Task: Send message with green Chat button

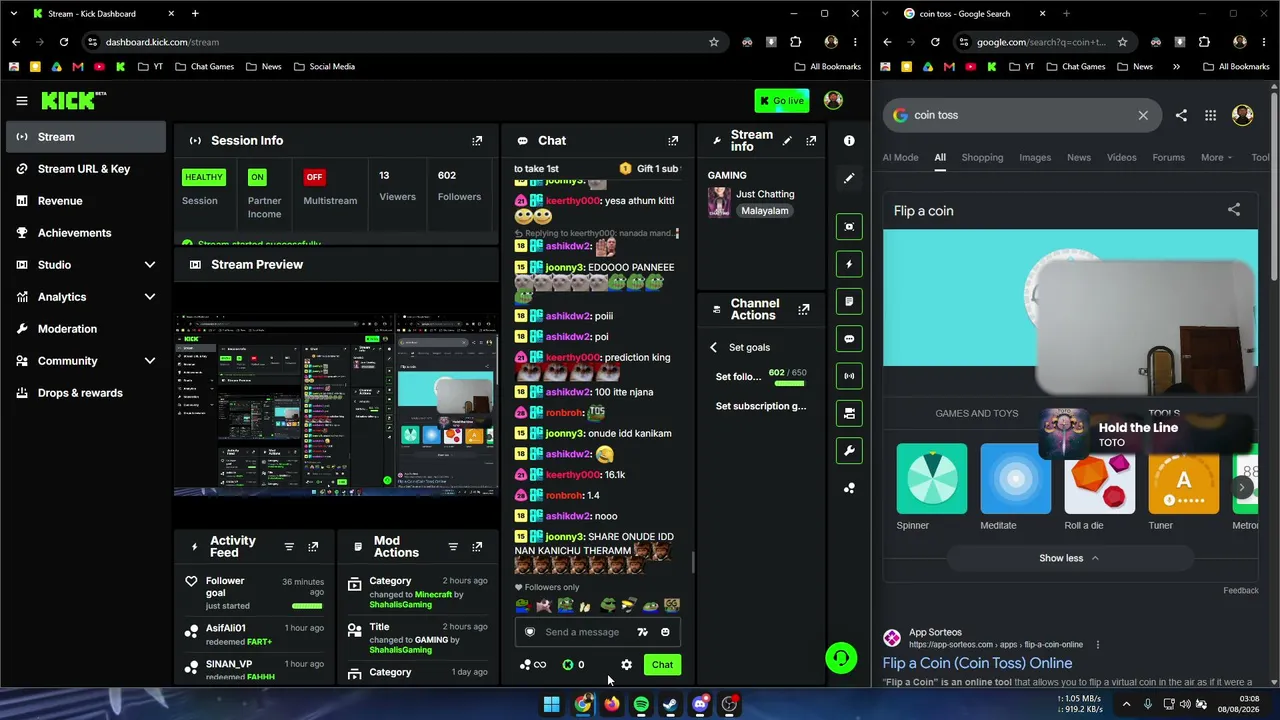Action: click(662, 665)
